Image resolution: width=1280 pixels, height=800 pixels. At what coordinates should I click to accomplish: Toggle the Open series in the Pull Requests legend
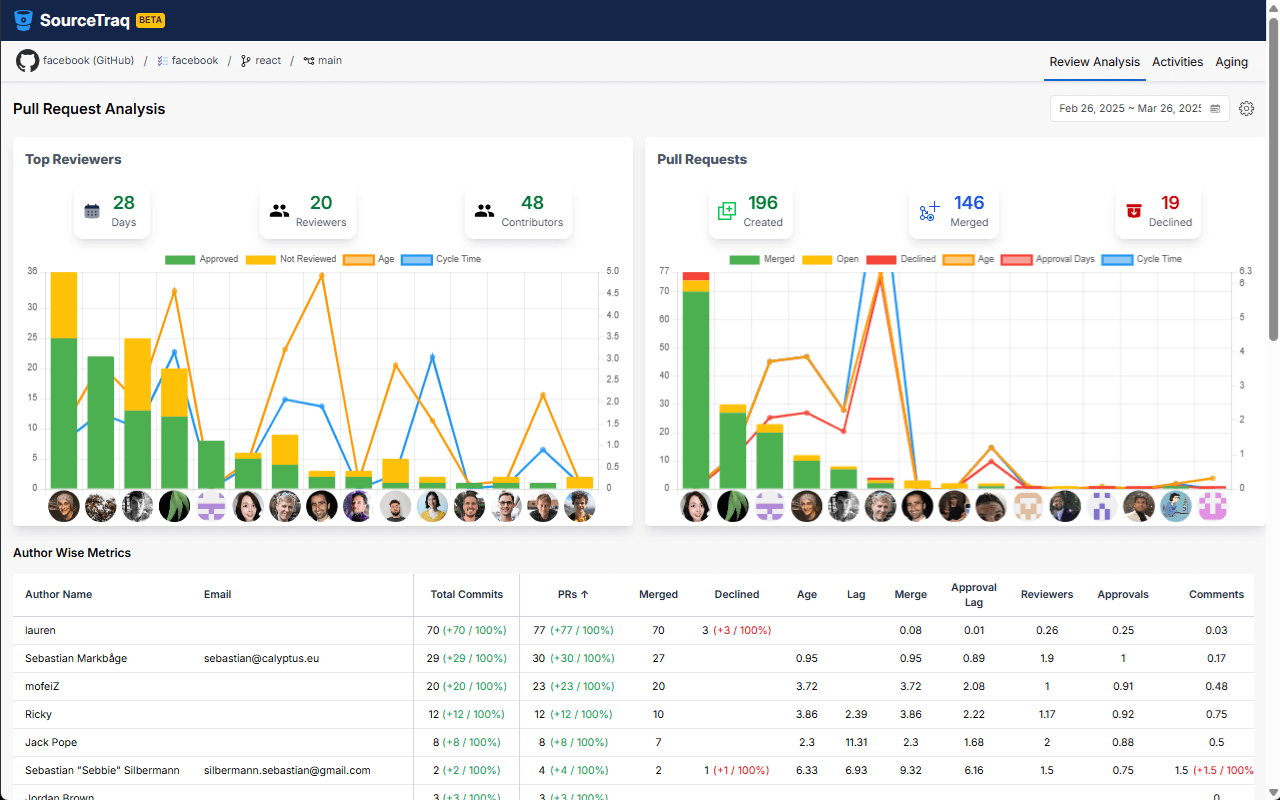(831, 259)
